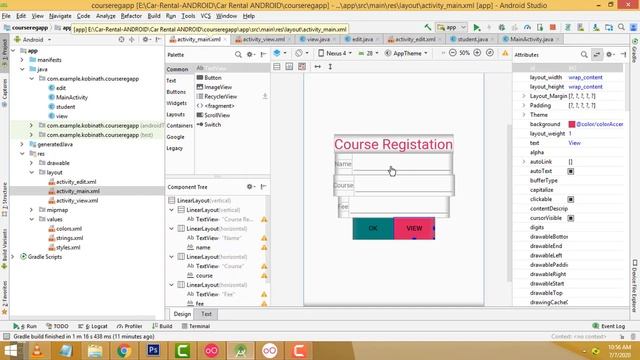Expand the drawable folder
The height and width of the screenshot is (360, 640).
[x=31, y=163]
